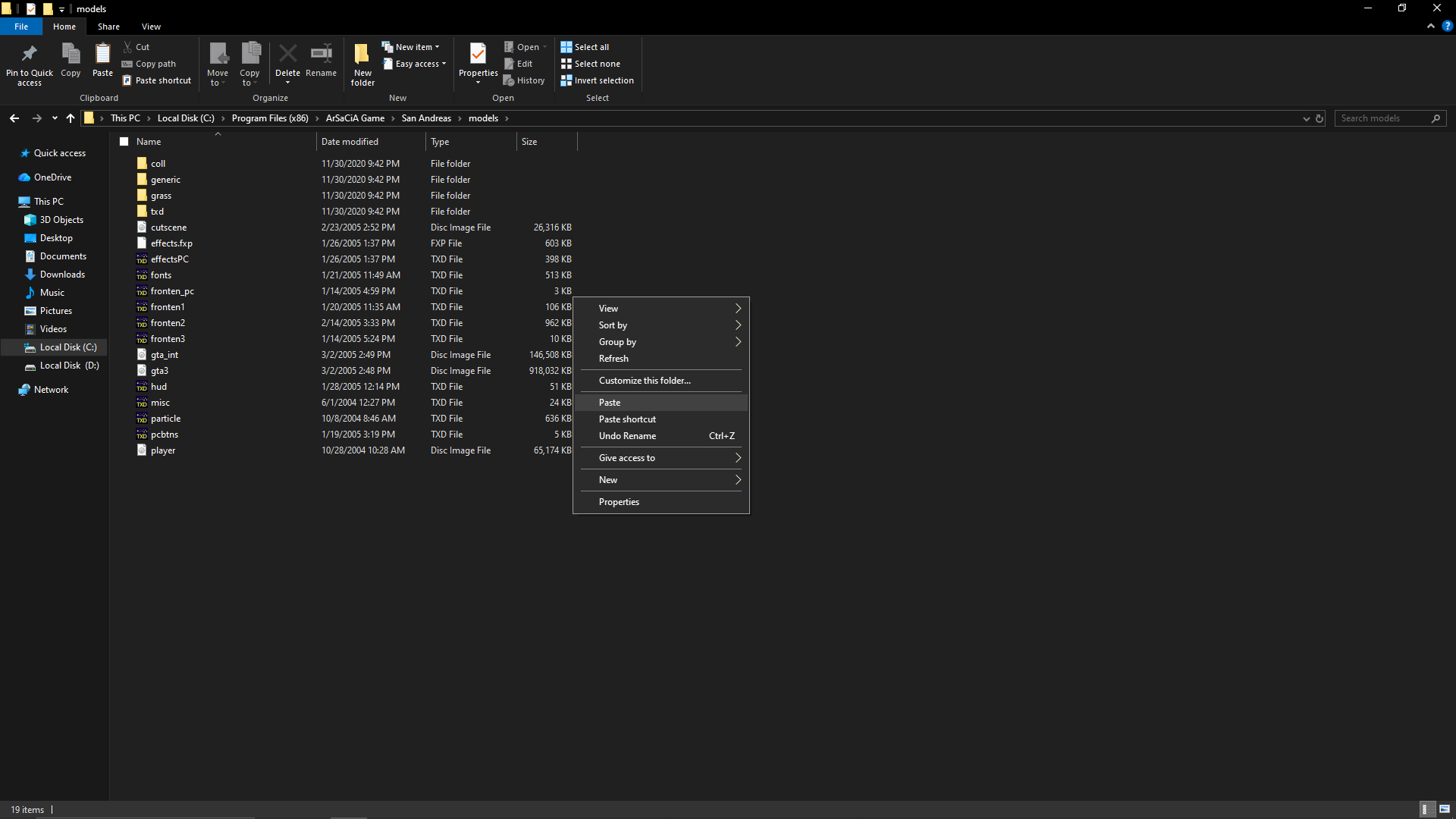Switch to large icons view in status bar
Screen dimensions: 1456x819
point(1445,809)
